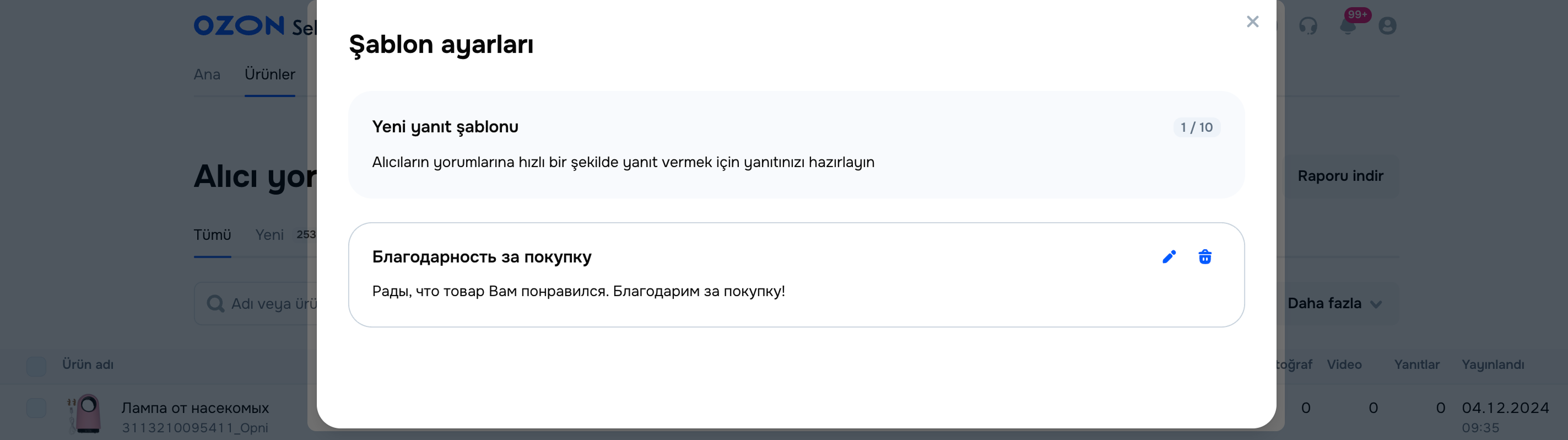Open the notifications bell

[1348, 25]
